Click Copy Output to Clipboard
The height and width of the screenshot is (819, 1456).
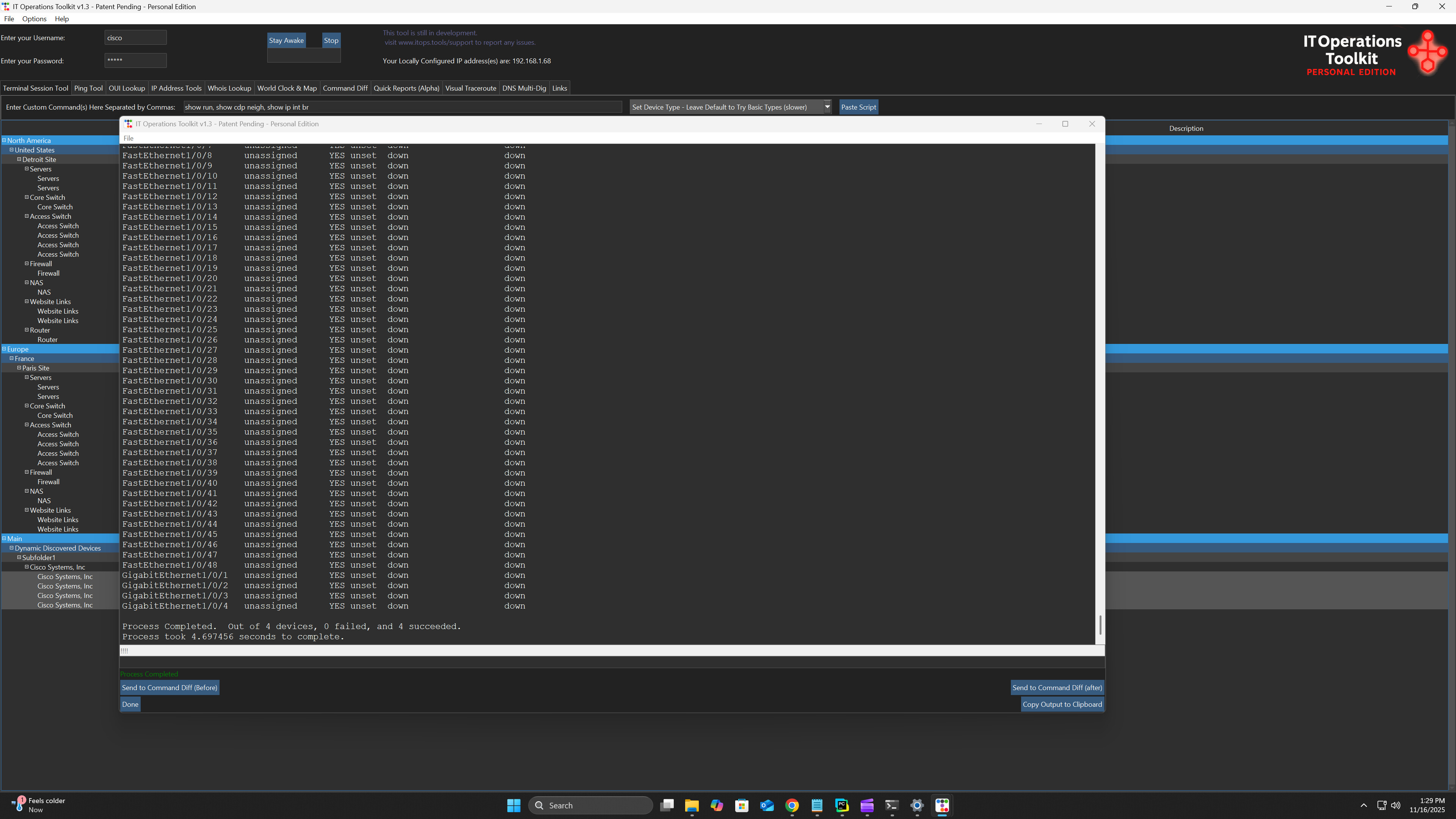[x=1062, y=704]
